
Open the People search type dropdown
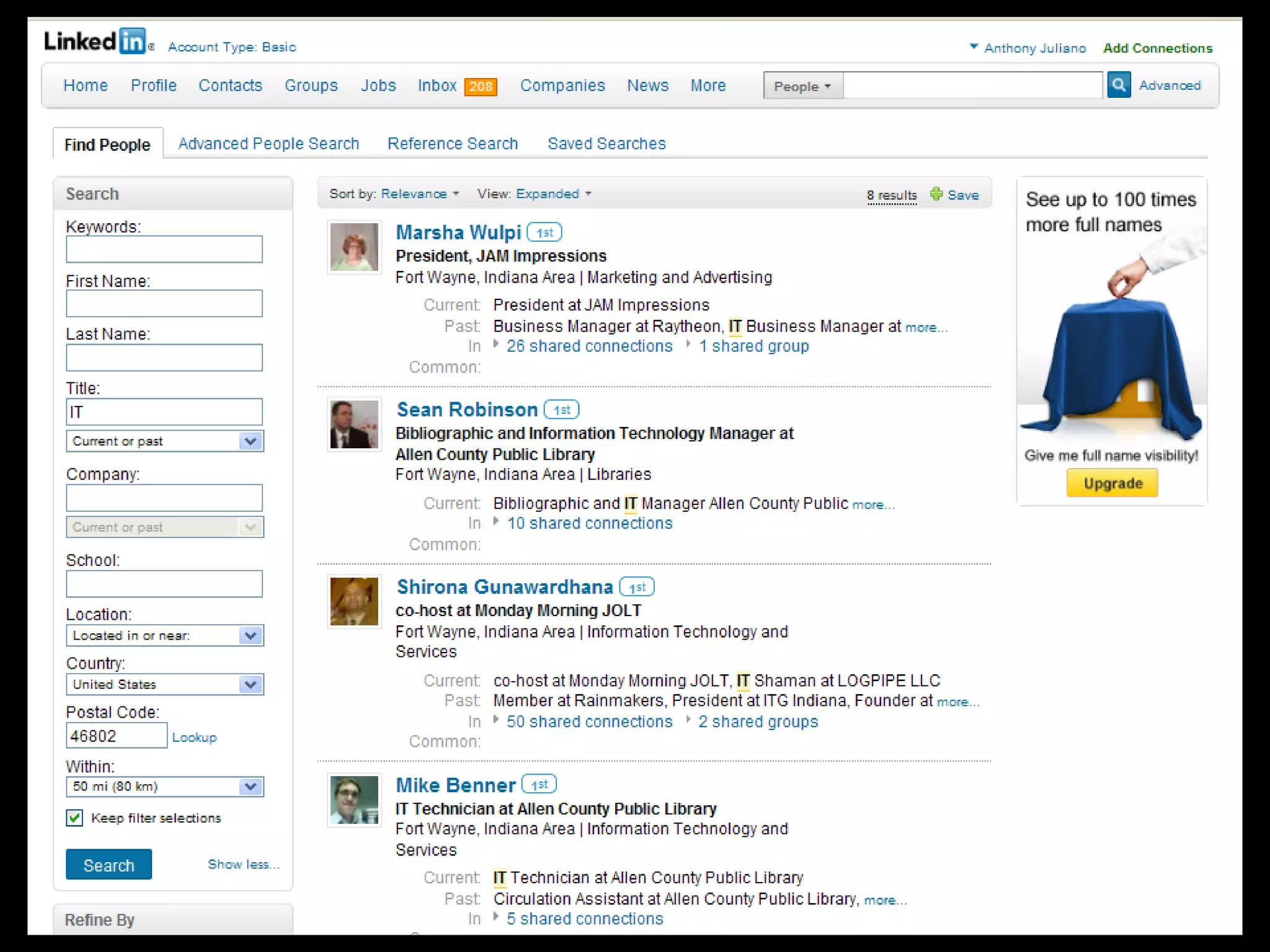coord(802,86)
